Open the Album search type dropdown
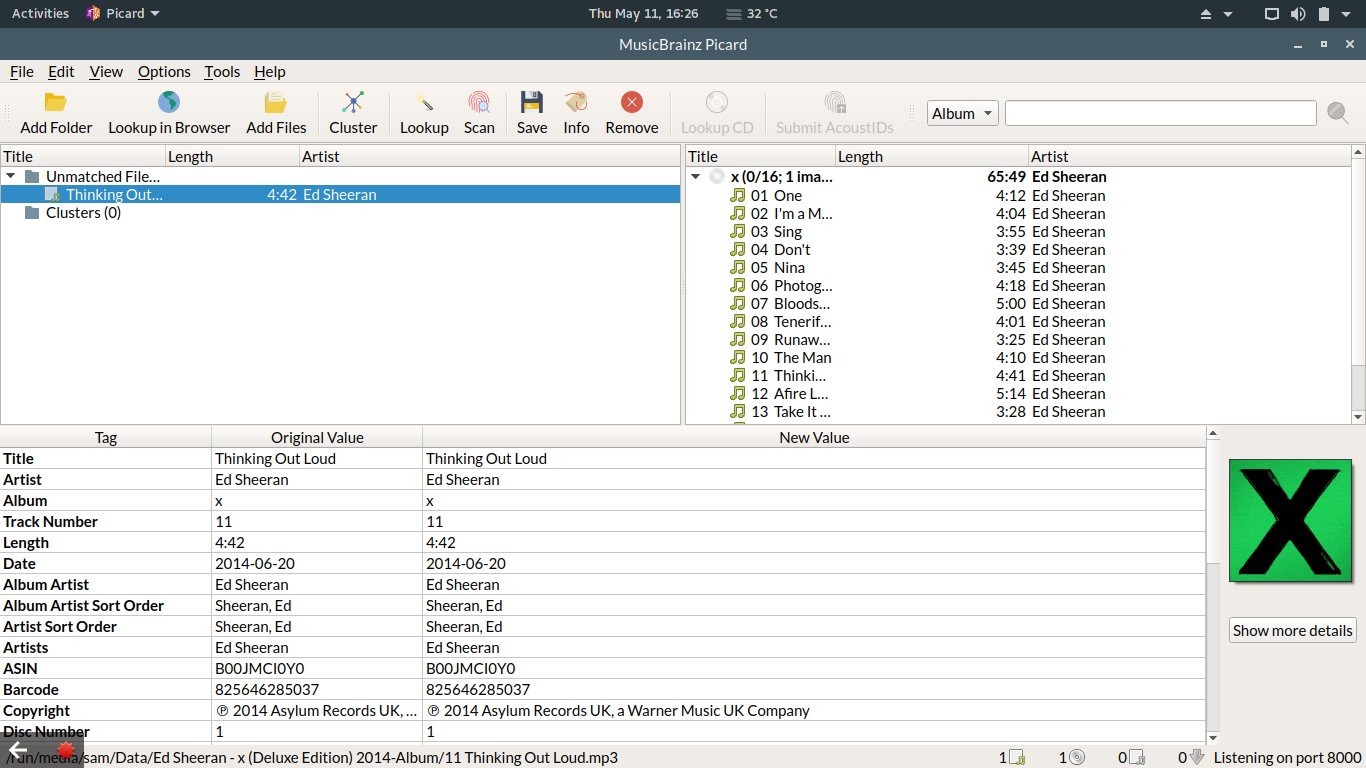The height and width of the screenshot is (768, 1366). point(962,114)
